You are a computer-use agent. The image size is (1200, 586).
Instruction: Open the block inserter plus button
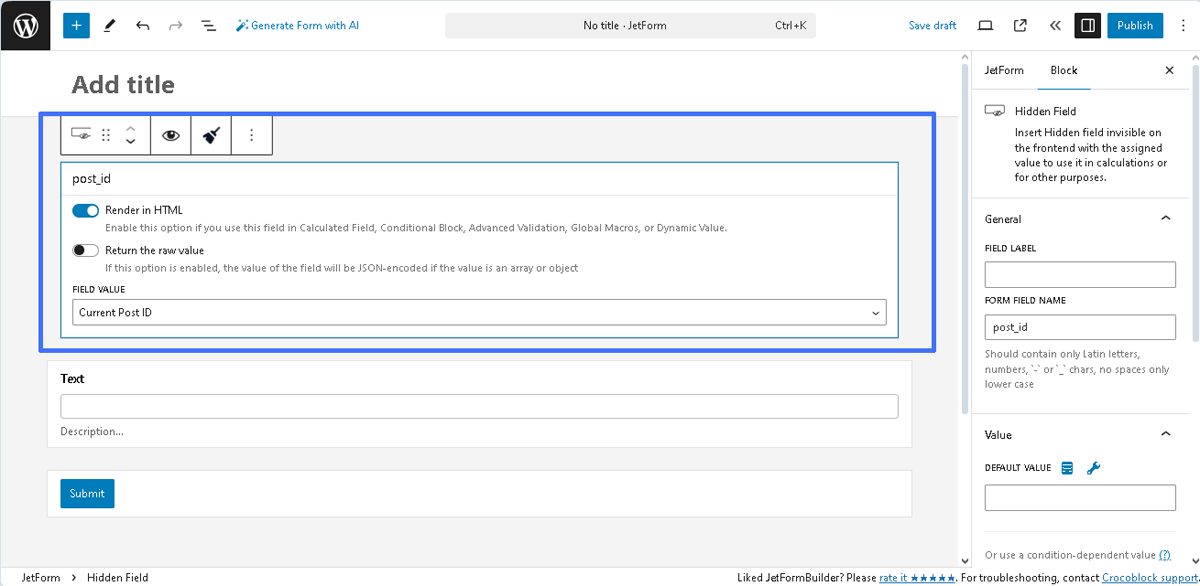click(76, 25)
